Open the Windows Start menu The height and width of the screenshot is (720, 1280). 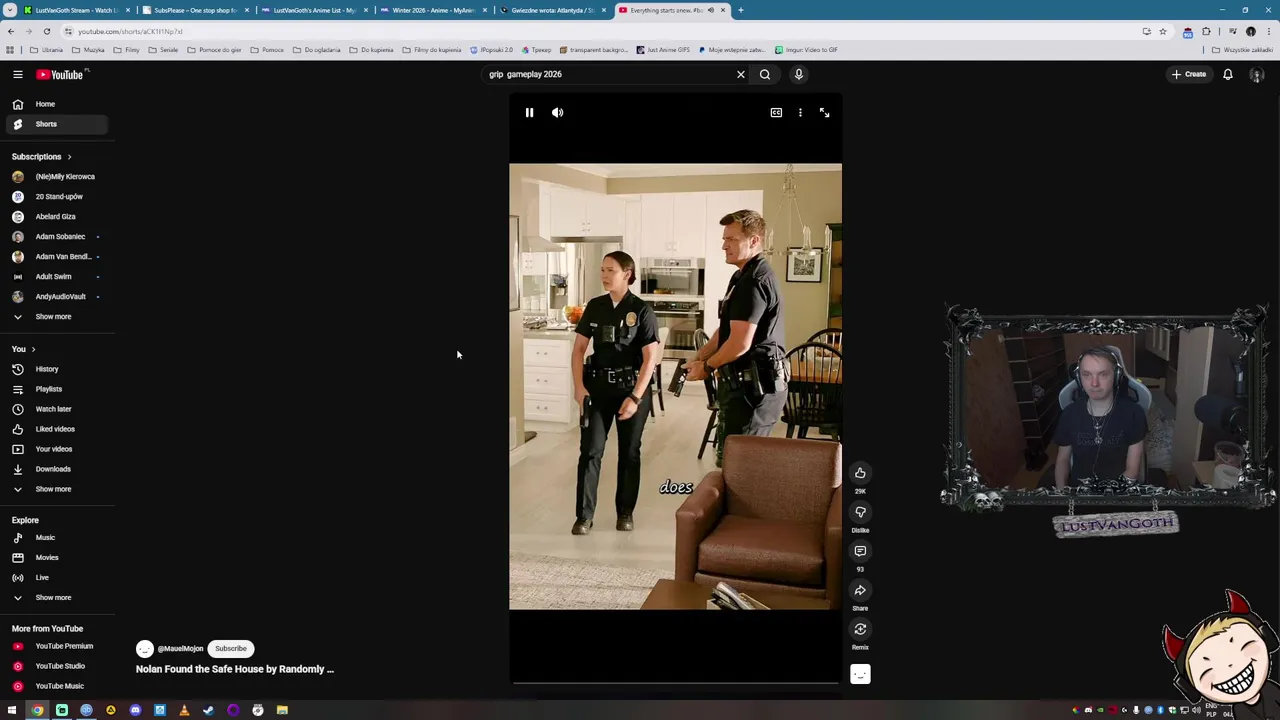(12, 710)
